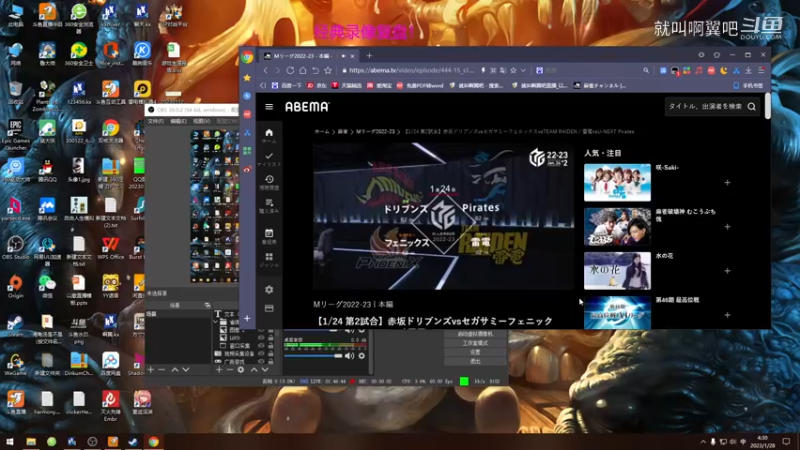Open the ABEMA hamburger menu

point(269,107)
